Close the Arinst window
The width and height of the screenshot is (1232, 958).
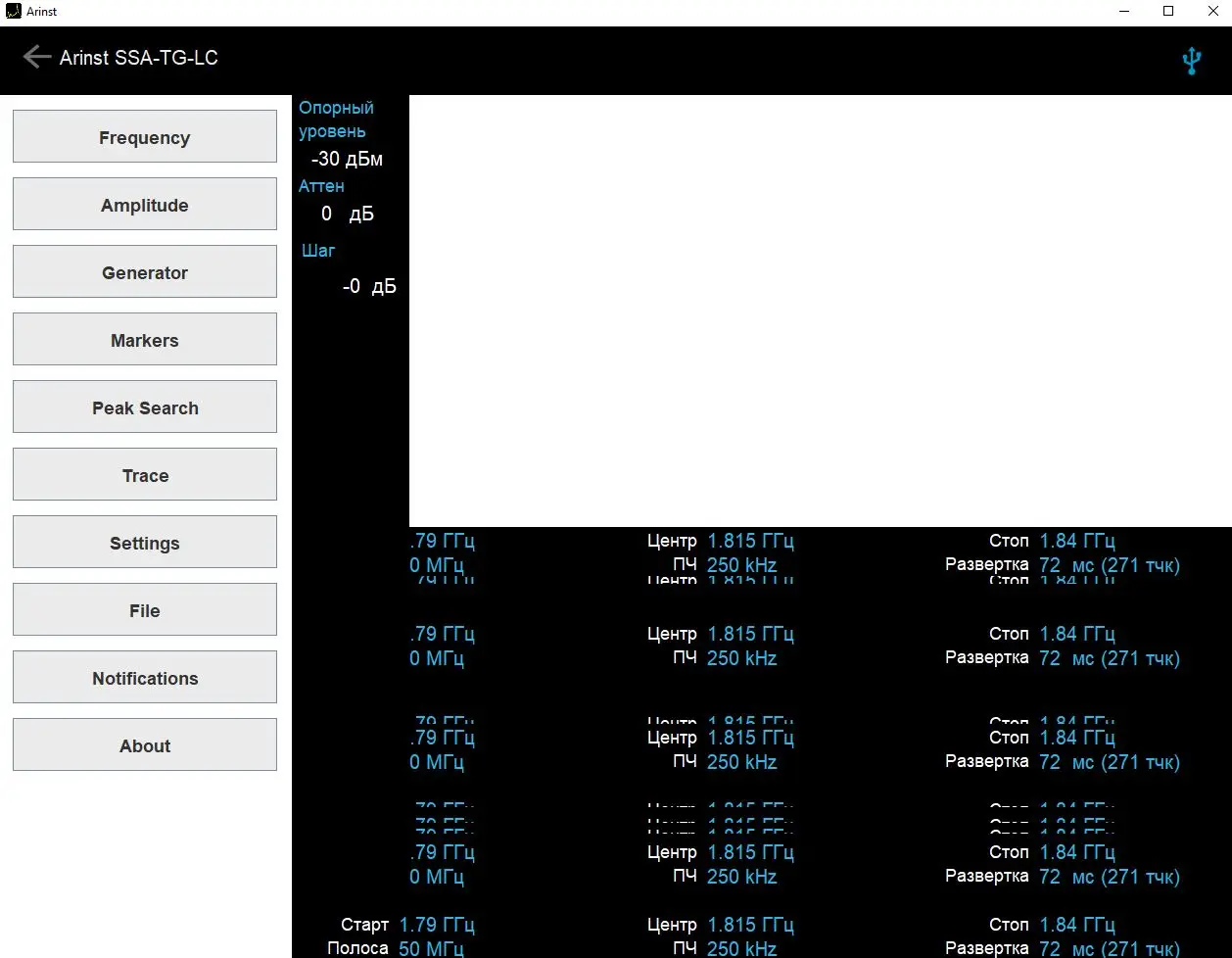(1212, 12)
